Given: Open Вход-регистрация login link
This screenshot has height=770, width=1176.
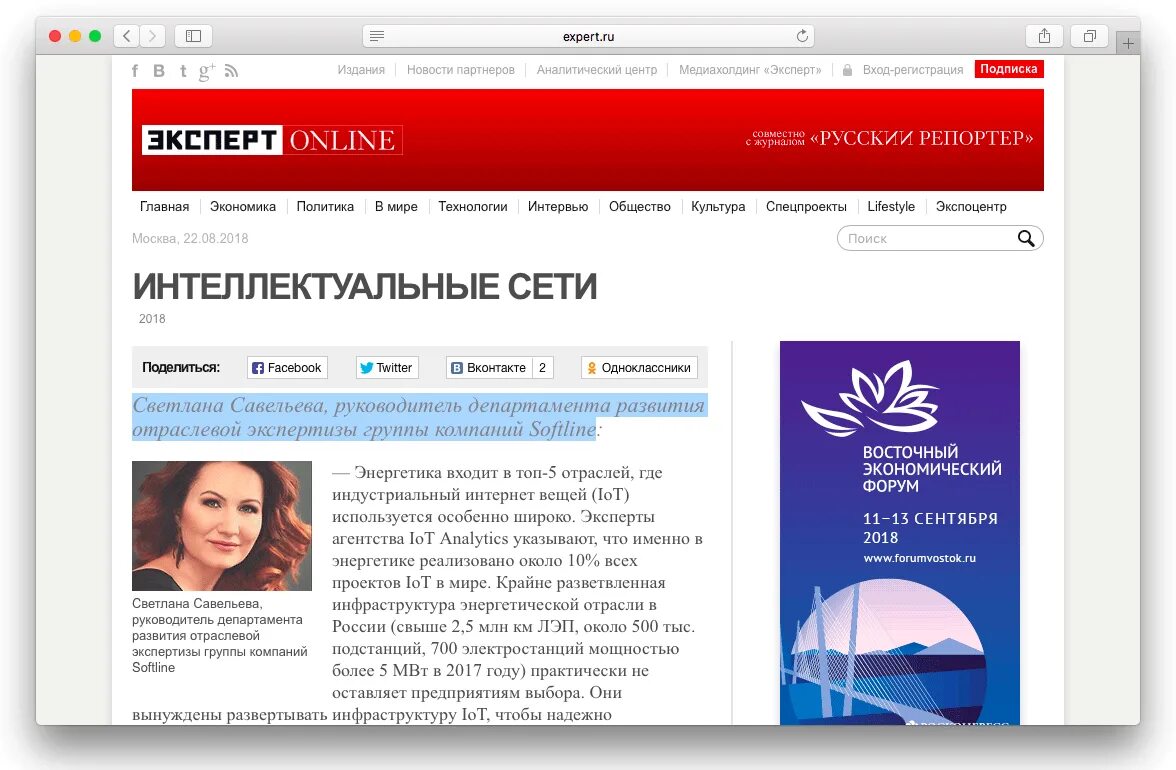Looking at the screenshot, I should point(913,70).
